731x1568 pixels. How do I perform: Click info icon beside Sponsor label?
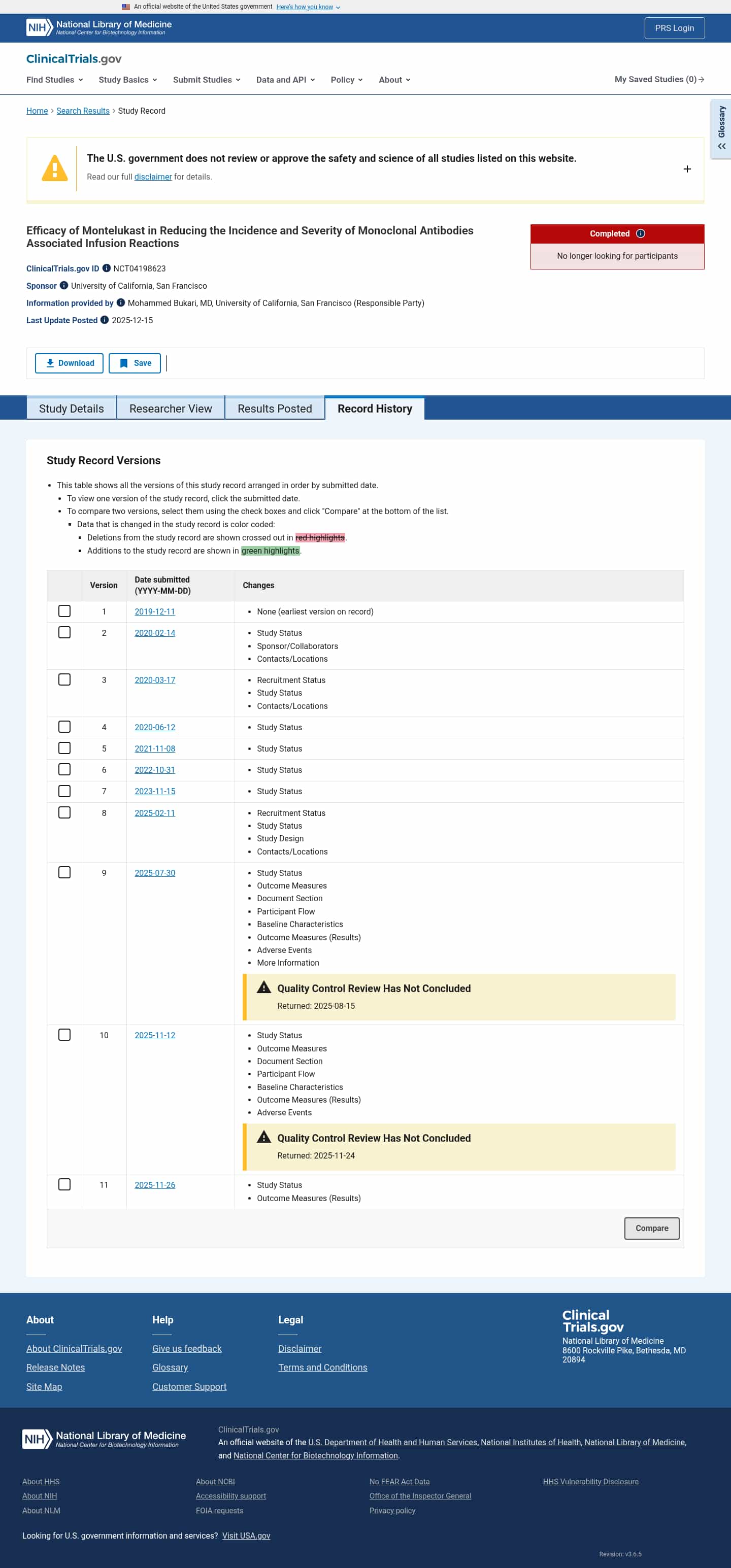coord(64,286)
